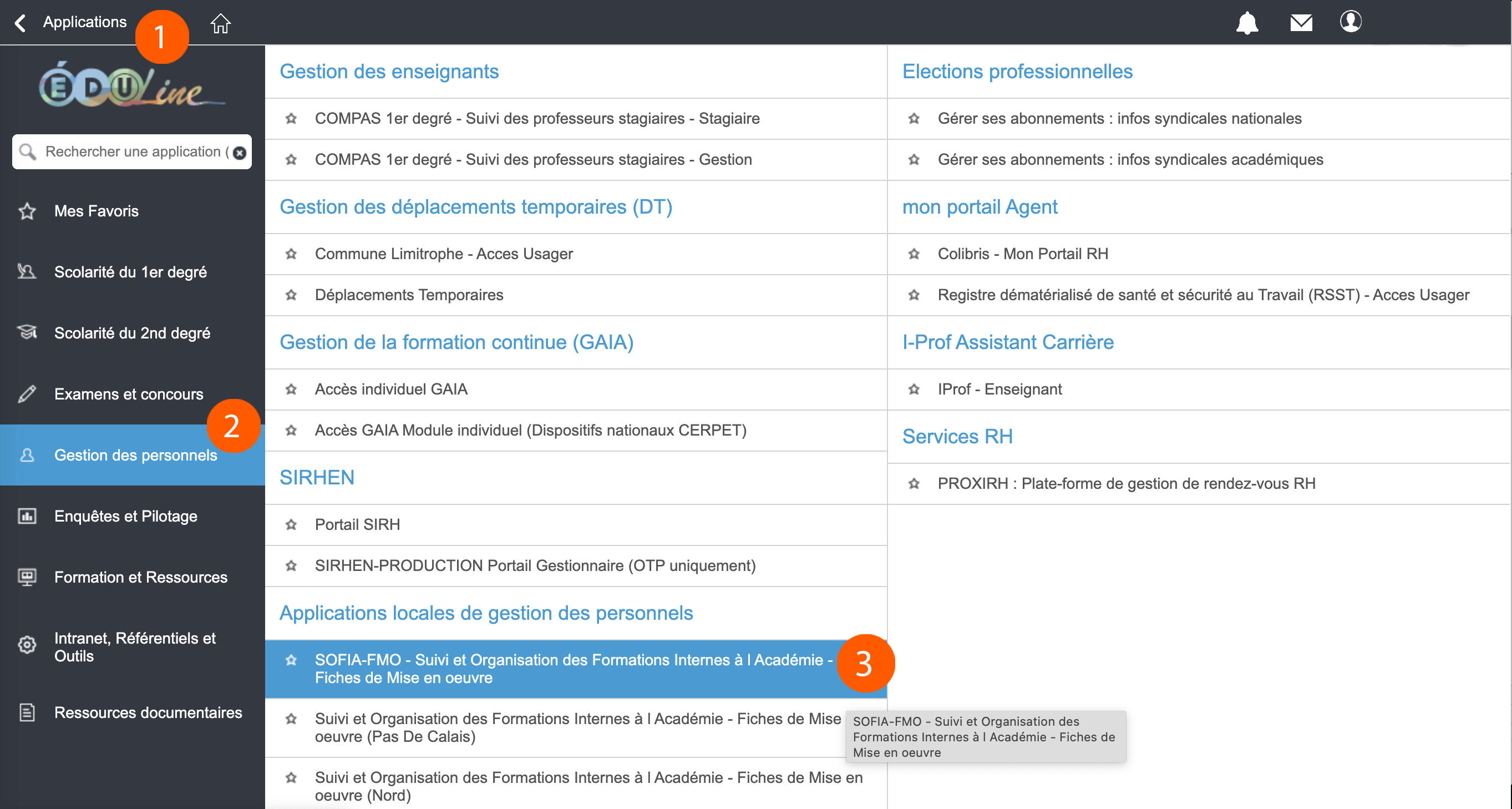Star Colibris - Mon Portail RH
Viewport: 1512px width, 809px height.
click(x=914, y=254)
